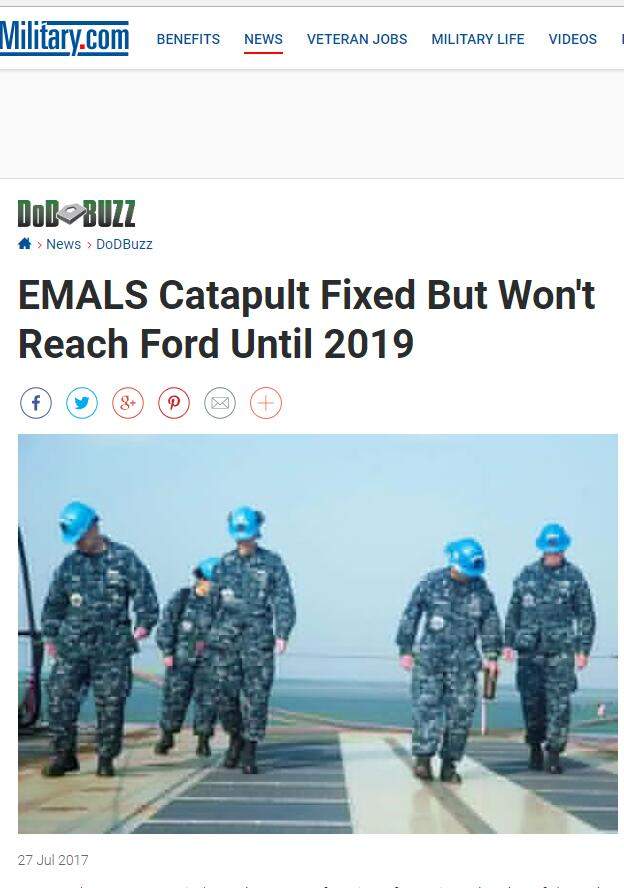Click the Military.com logo

pyautogui.click(x=64, y=38)
